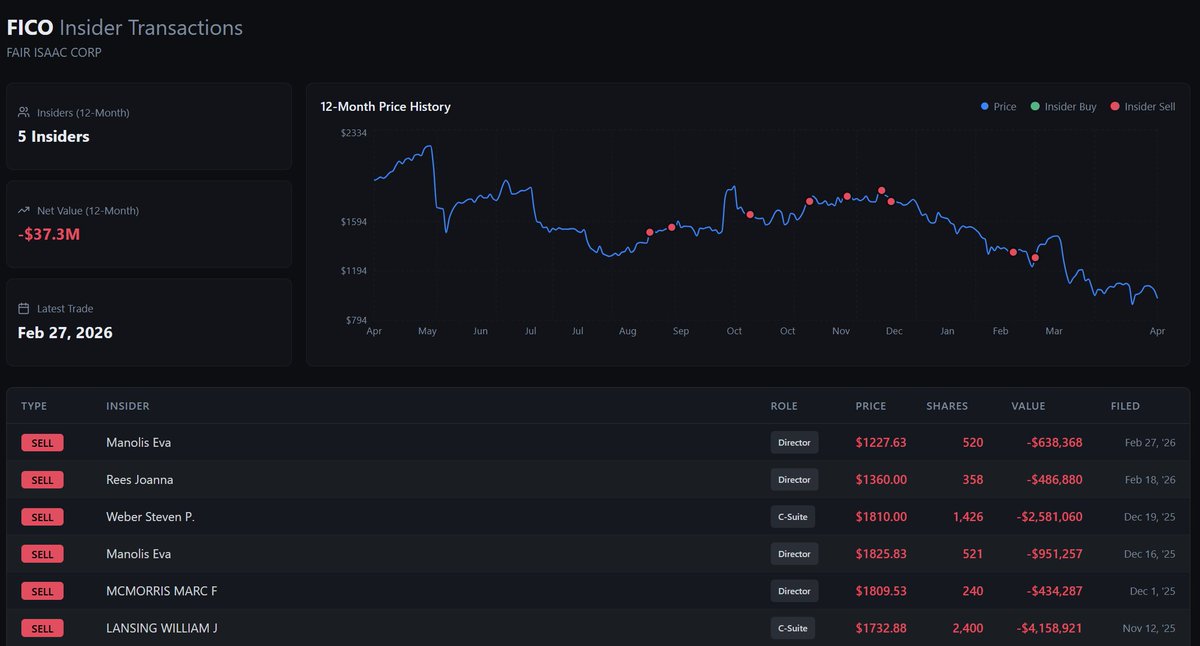
Task: Select insider name Weber Steven P.
Action: [x=150, y=517]
